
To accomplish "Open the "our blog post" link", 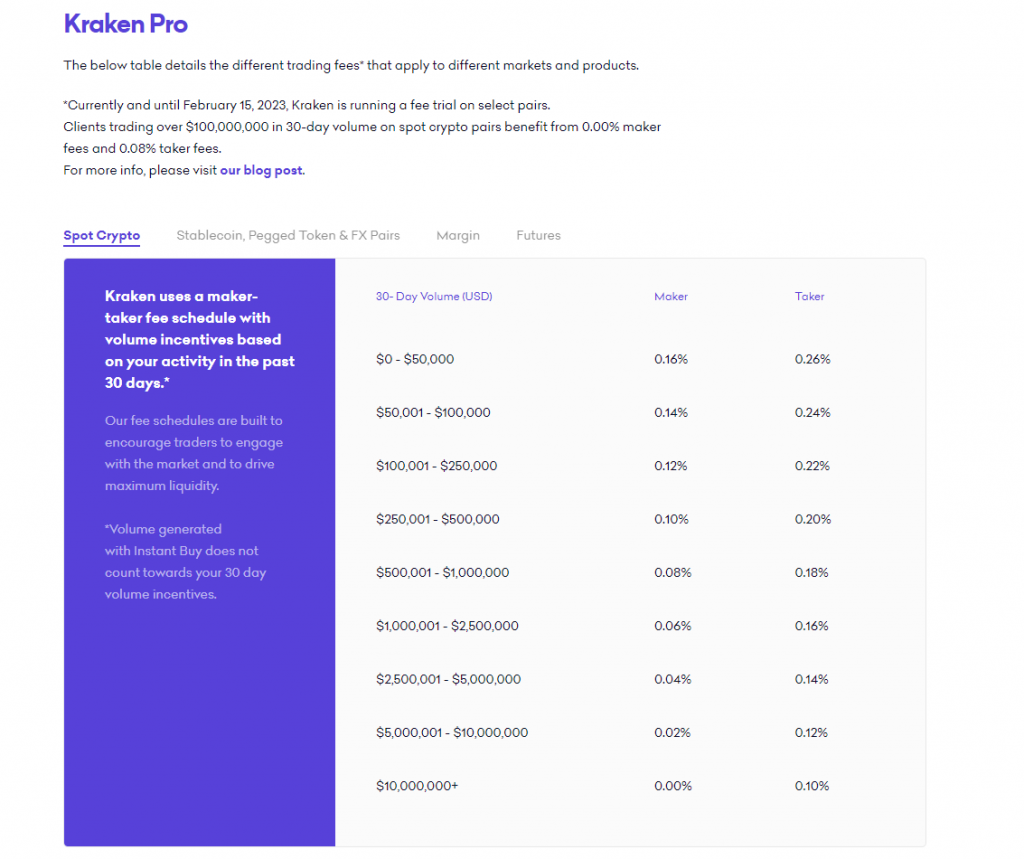I will [x=261, y=170].
